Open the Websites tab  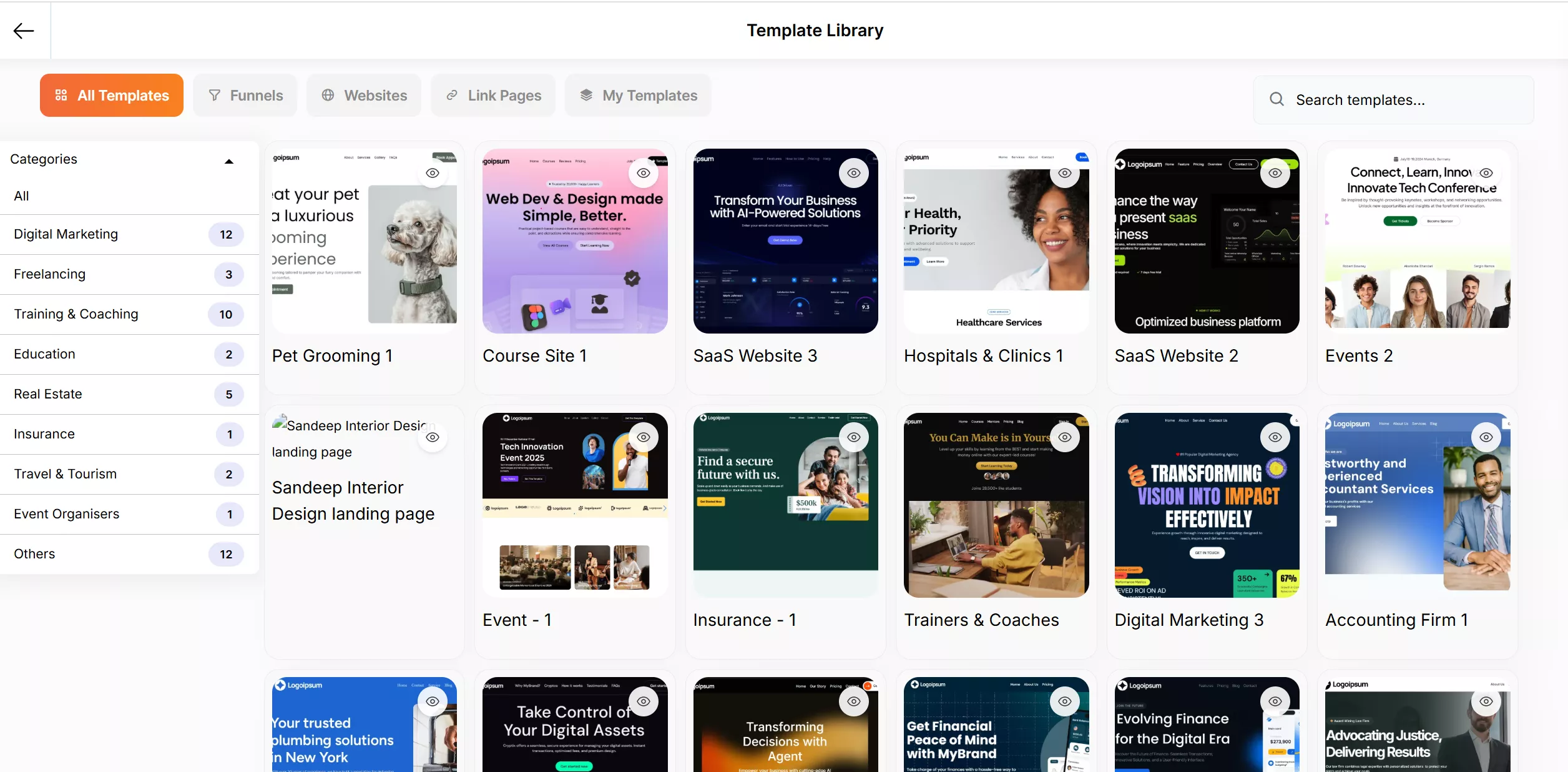[x=364, y=96]
